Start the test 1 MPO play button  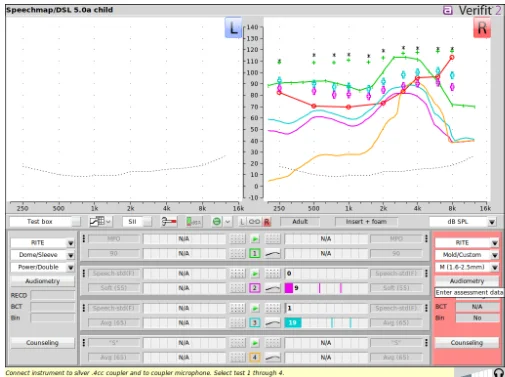255,239
